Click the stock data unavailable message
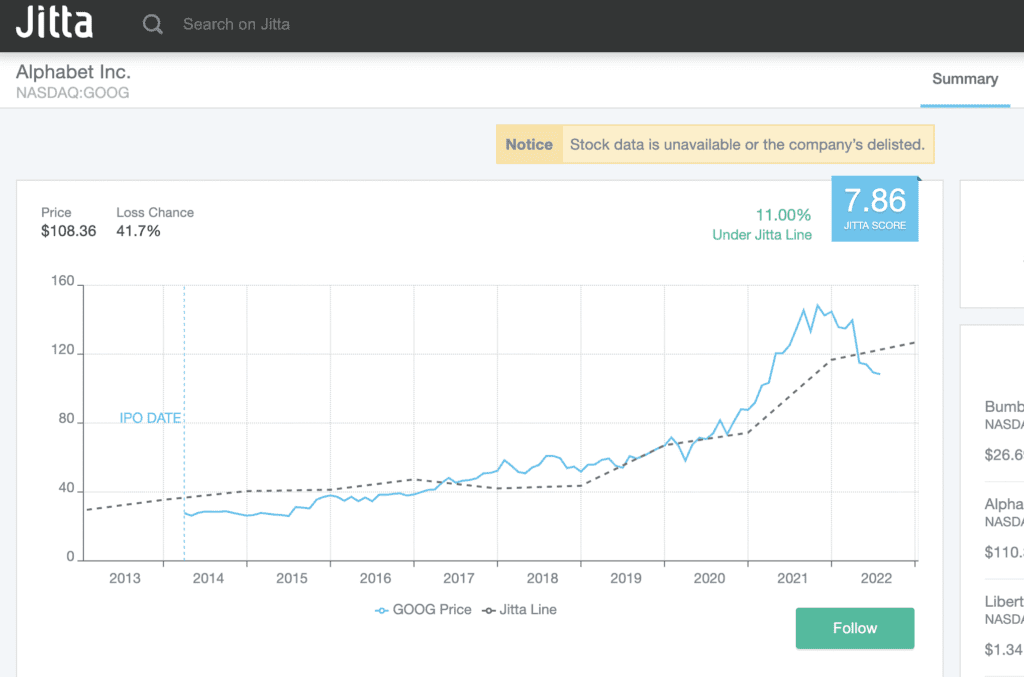Screen dimensions: 1024x677 tap(747, 144)
